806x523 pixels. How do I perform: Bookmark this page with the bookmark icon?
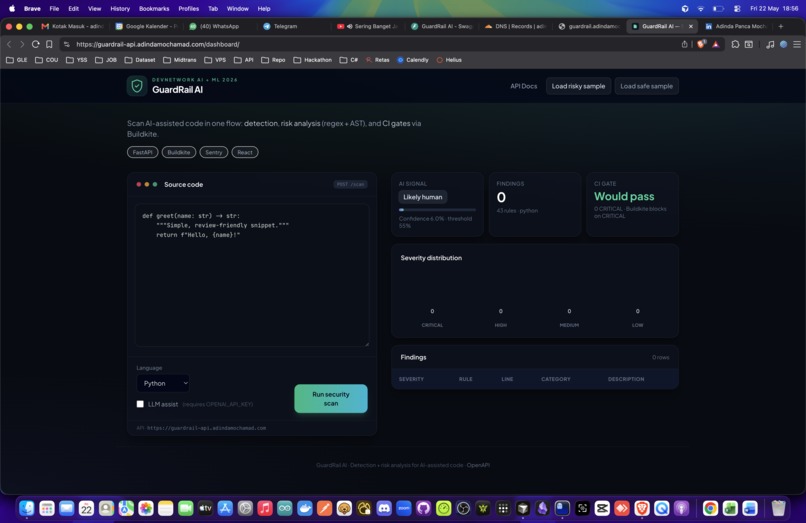tap(49, 44)
